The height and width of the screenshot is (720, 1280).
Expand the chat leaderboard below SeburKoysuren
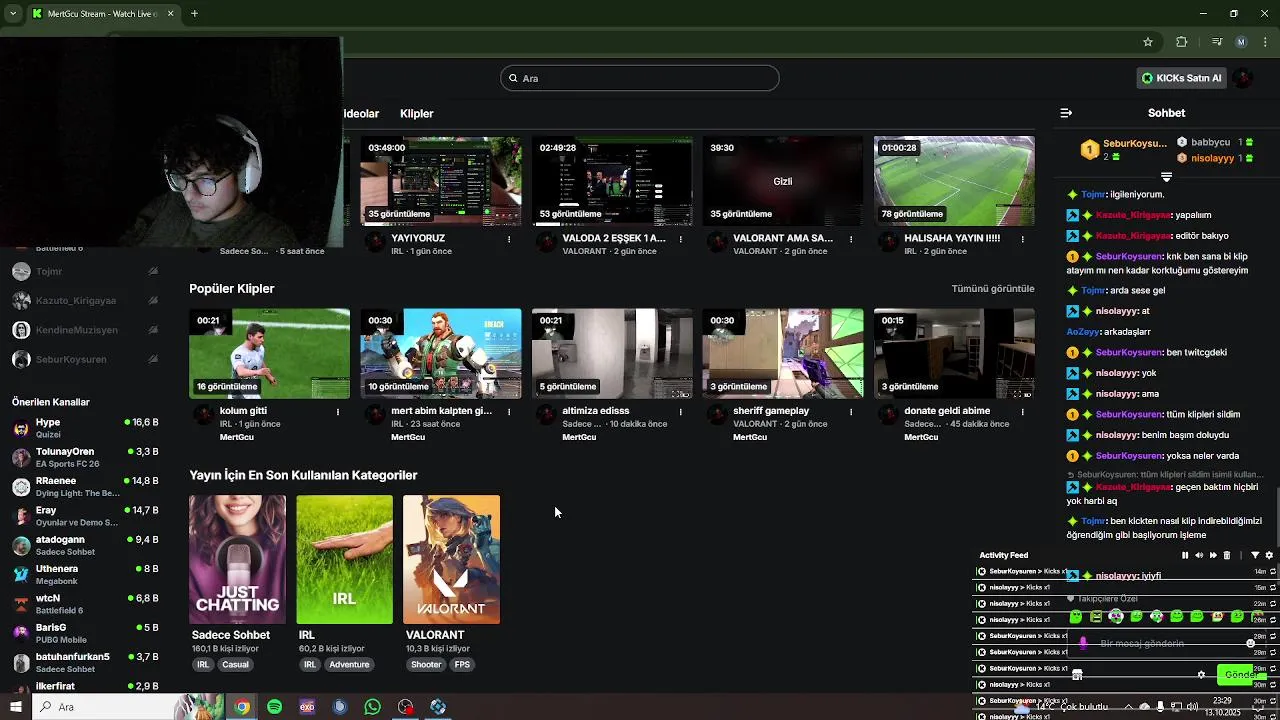pyautogui.click(x=1166, y=177)
